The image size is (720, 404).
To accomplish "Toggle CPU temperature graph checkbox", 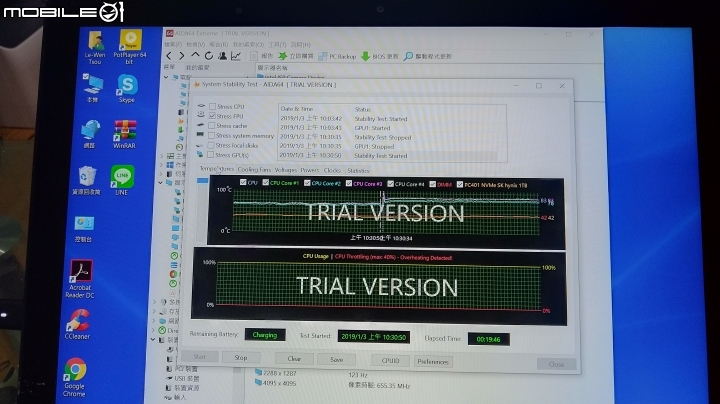I will [243, 182].
